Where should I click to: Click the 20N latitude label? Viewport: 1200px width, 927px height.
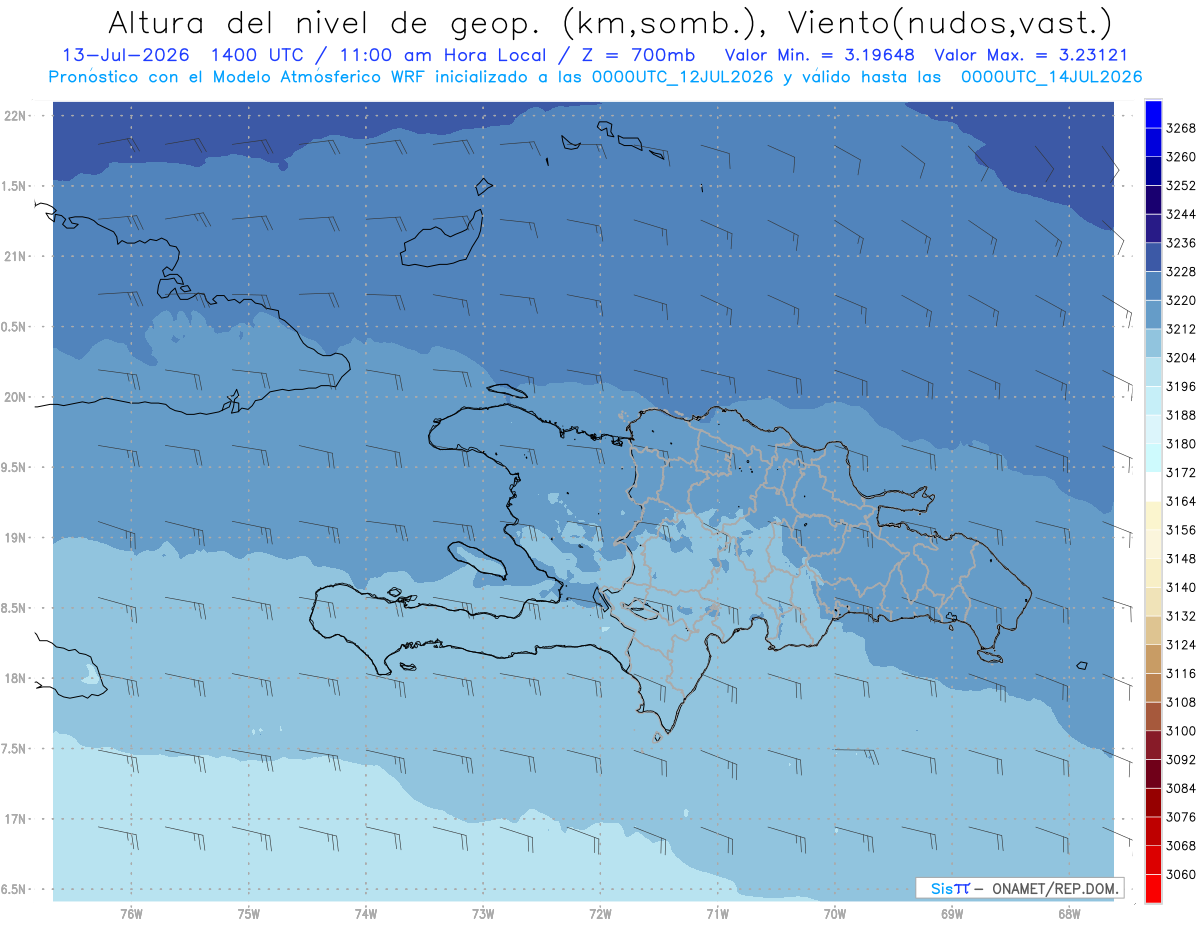click(15, 397)
